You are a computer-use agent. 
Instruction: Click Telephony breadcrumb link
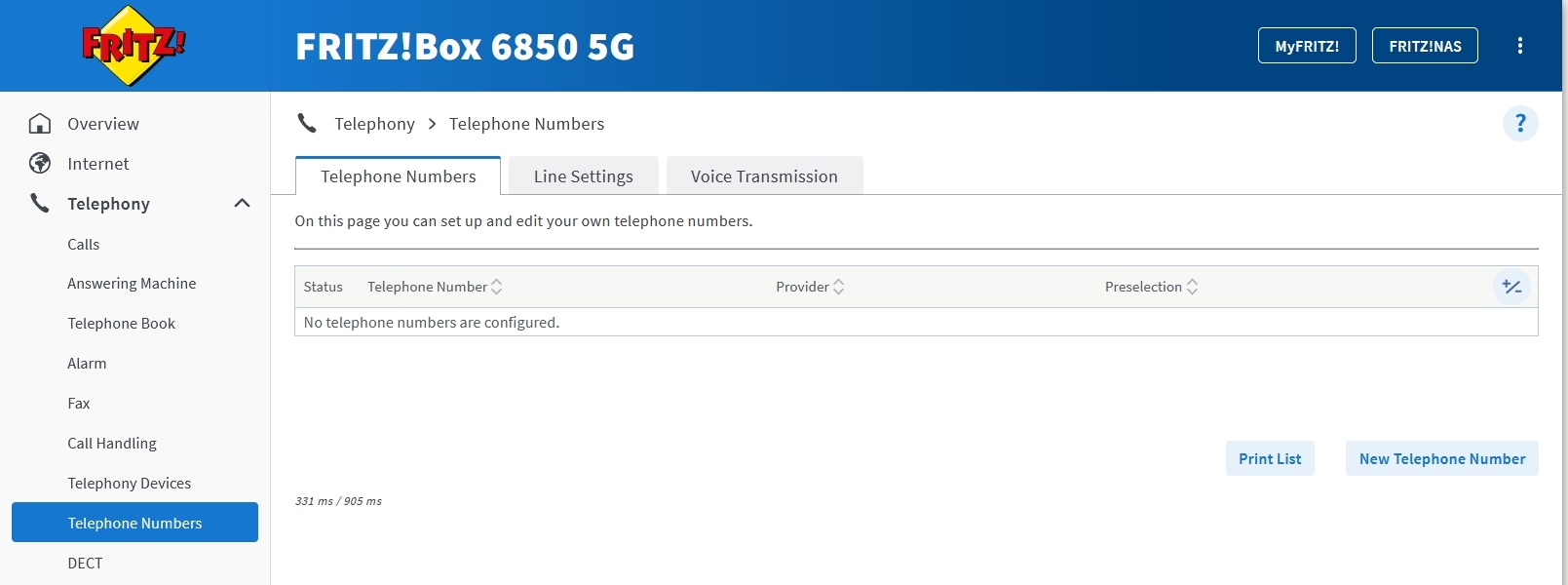[374, 124]
